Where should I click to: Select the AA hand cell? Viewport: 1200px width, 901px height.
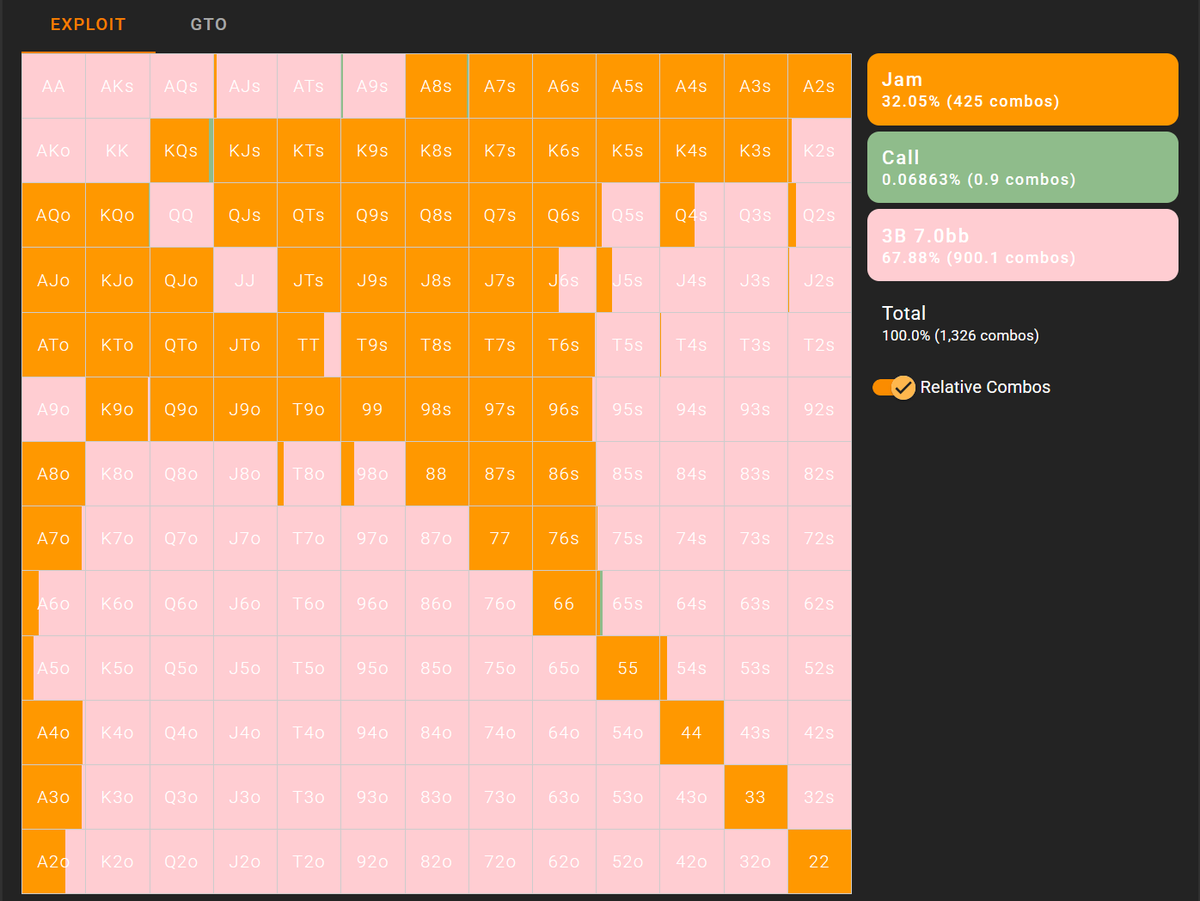pos(53,86)
